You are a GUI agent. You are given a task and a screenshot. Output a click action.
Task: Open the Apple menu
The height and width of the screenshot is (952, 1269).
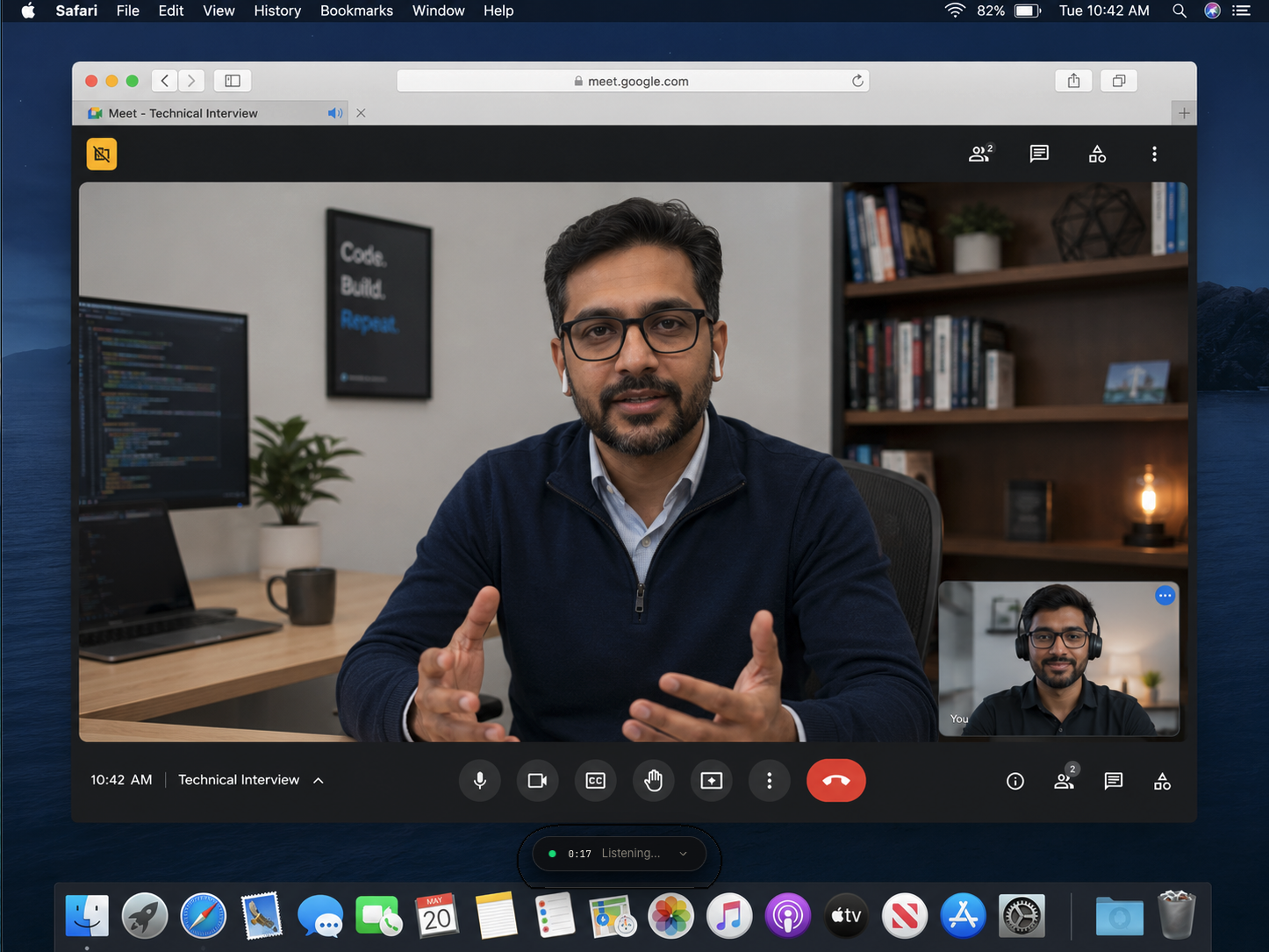[28, 11]
